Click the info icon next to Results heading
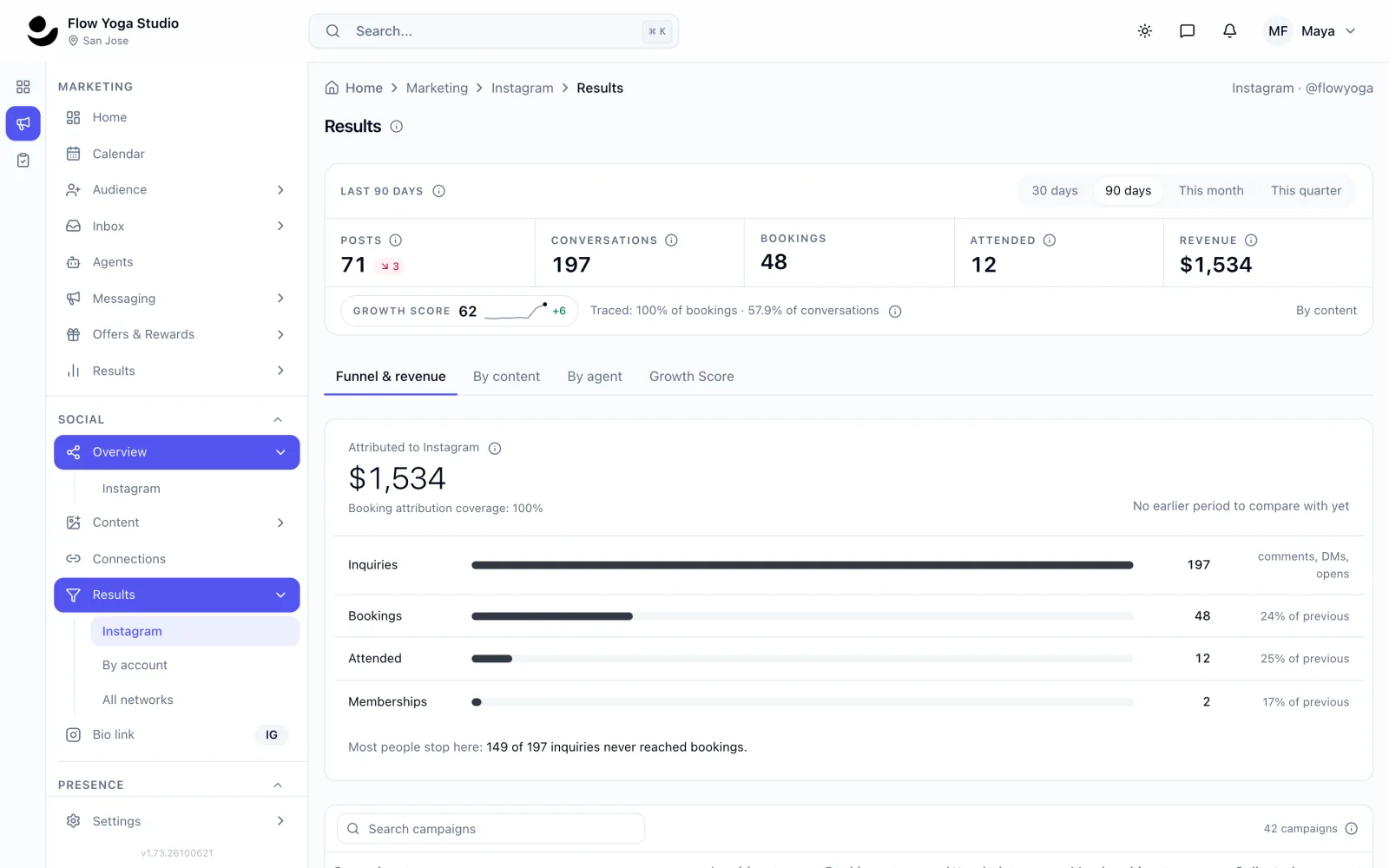 397,127
